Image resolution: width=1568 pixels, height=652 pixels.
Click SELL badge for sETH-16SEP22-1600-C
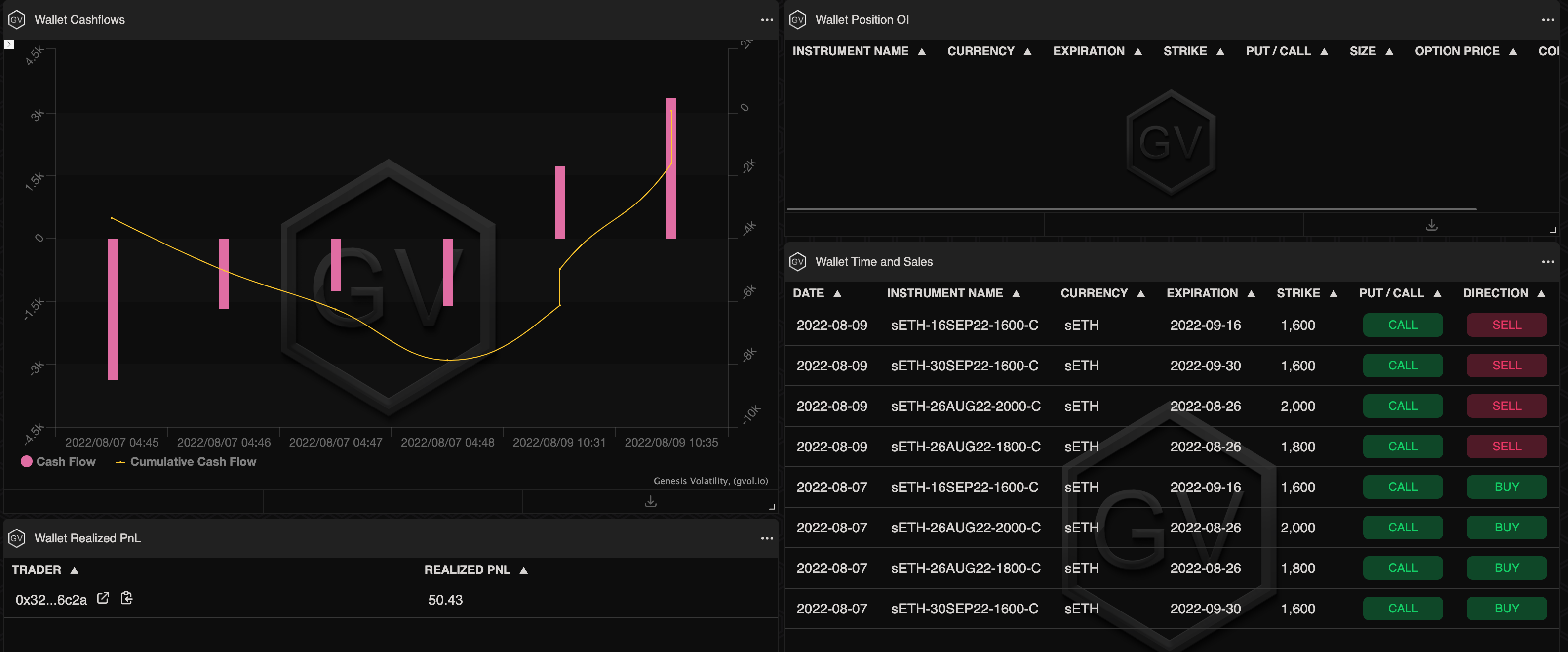(x=1506, y=325)
